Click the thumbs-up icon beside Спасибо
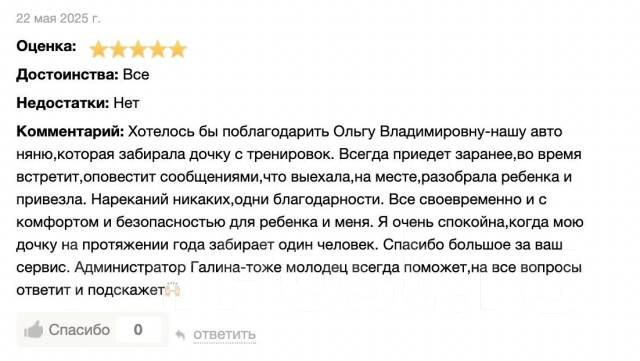 (x=33, y=330)
